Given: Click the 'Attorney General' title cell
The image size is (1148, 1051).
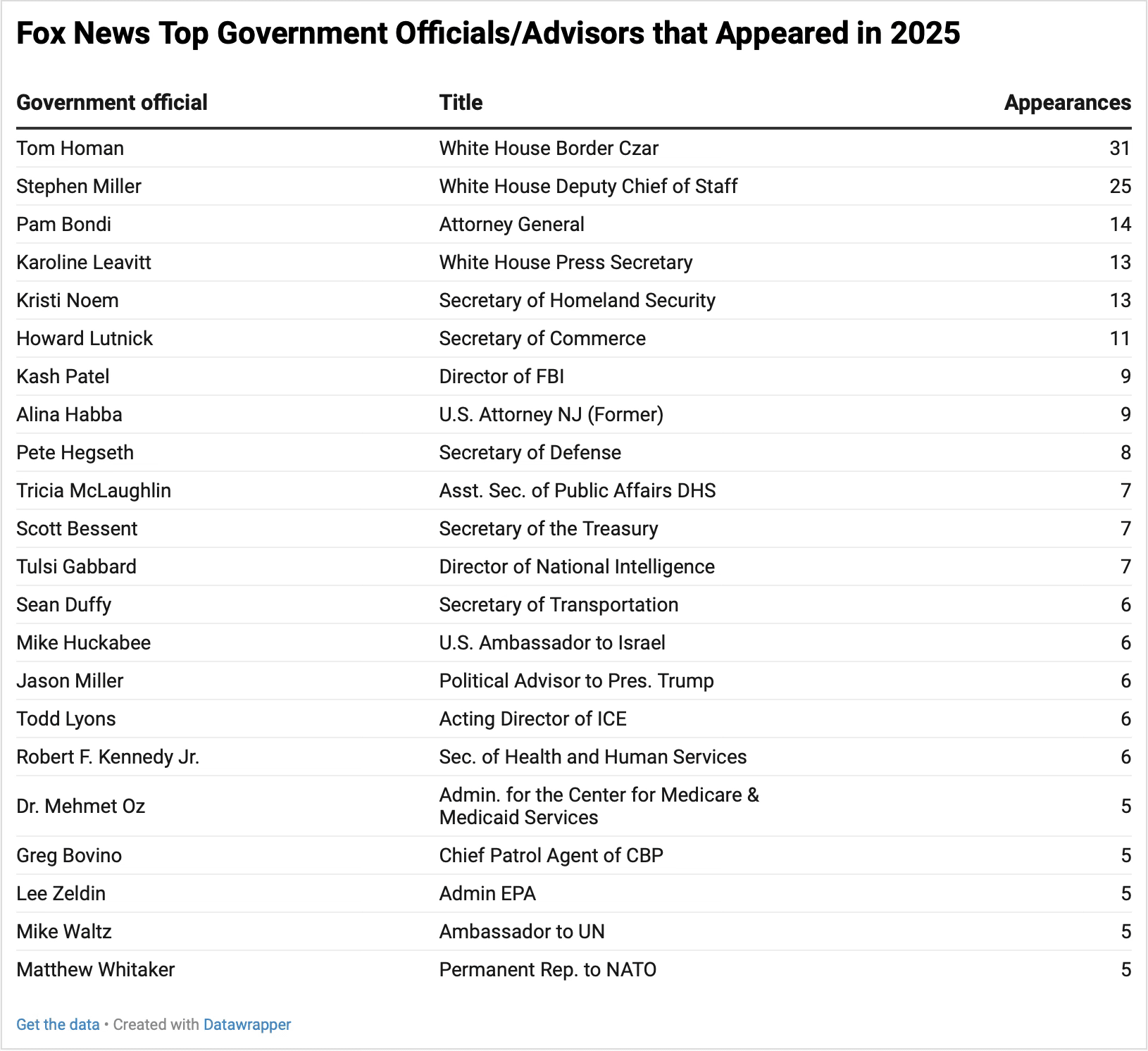Looking at the screenshot, I should 512,224.
